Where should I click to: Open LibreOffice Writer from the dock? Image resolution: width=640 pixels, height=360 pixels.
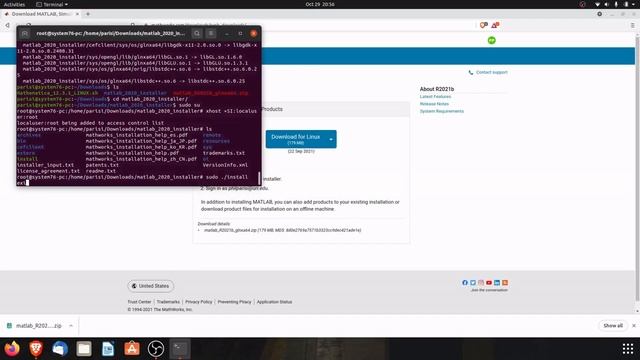pyautogui.click(x=108, y=349)
